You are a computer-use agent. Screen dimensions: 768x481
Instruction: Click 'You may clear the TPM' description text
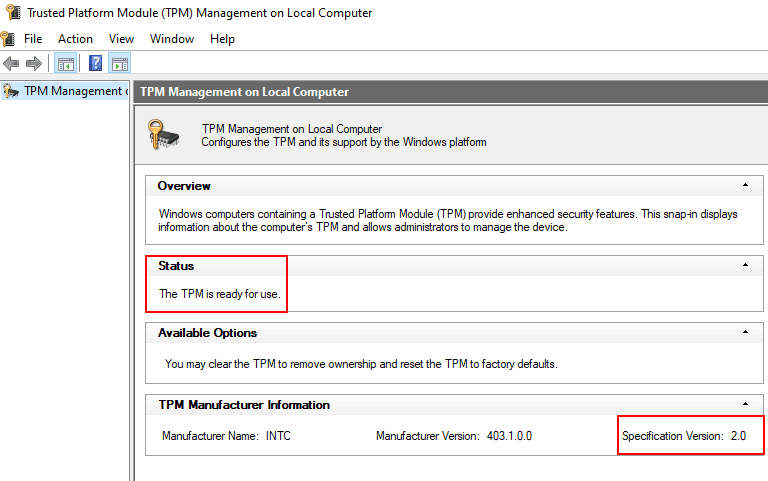[361, 364]
